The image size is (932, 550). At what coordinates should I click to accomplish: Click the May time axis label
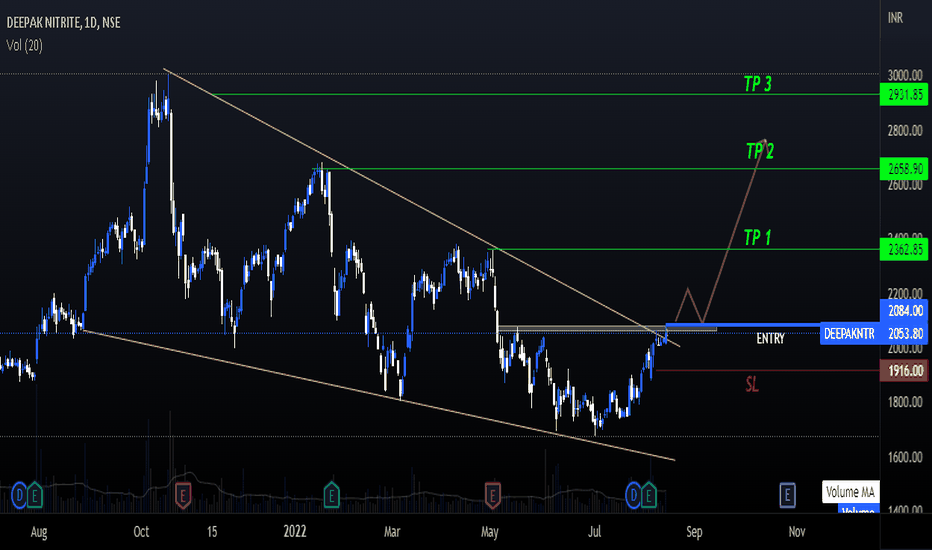pyautogui.click(x=489, y=532)
